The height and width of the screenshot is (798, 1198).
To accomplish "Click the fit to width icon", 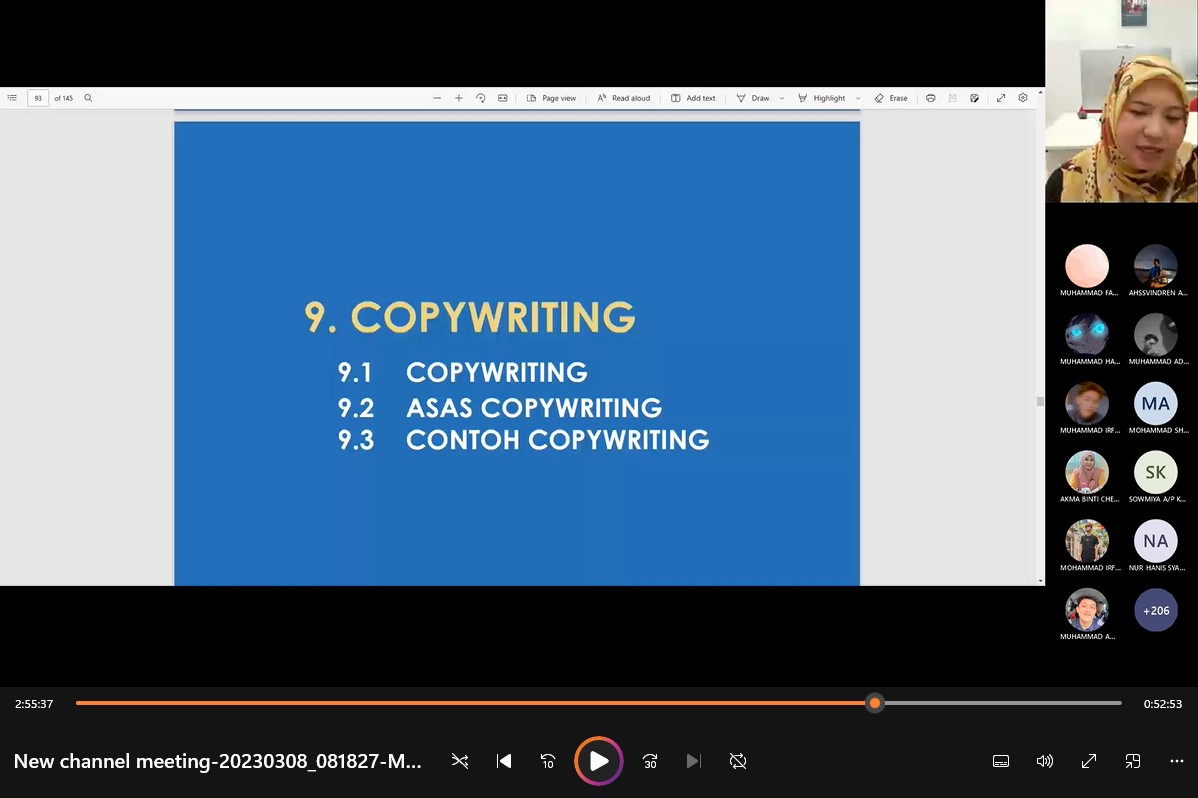I will 503,98.
